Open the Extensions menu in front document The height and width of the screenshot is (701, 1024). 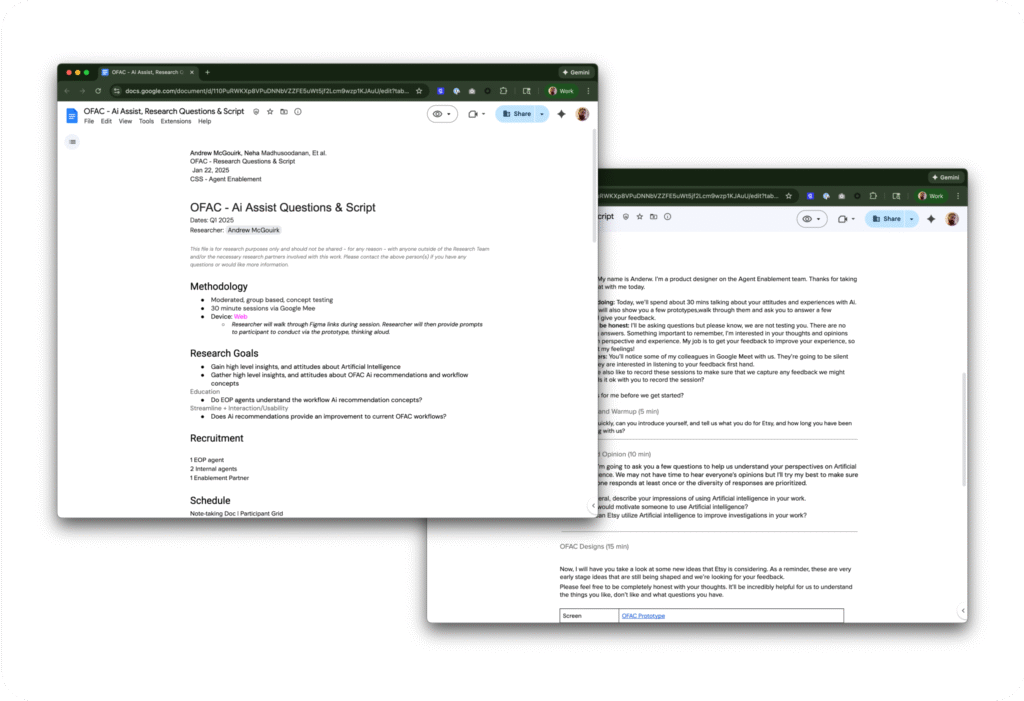click(x=176, y=121)
